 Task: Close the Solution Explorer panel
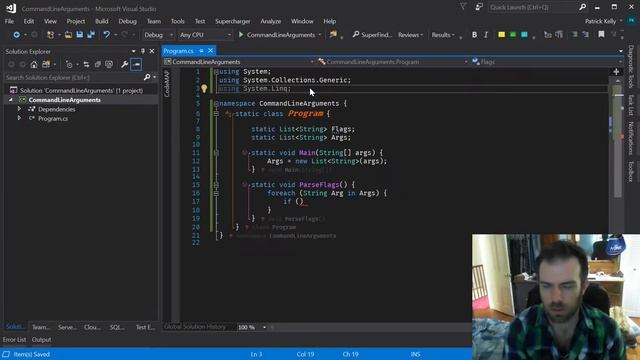(x=152, y=51)
